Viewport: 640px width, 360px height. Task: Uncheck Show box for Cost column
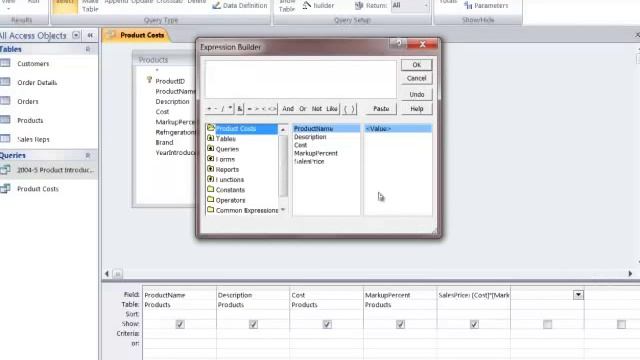[327, 324]
